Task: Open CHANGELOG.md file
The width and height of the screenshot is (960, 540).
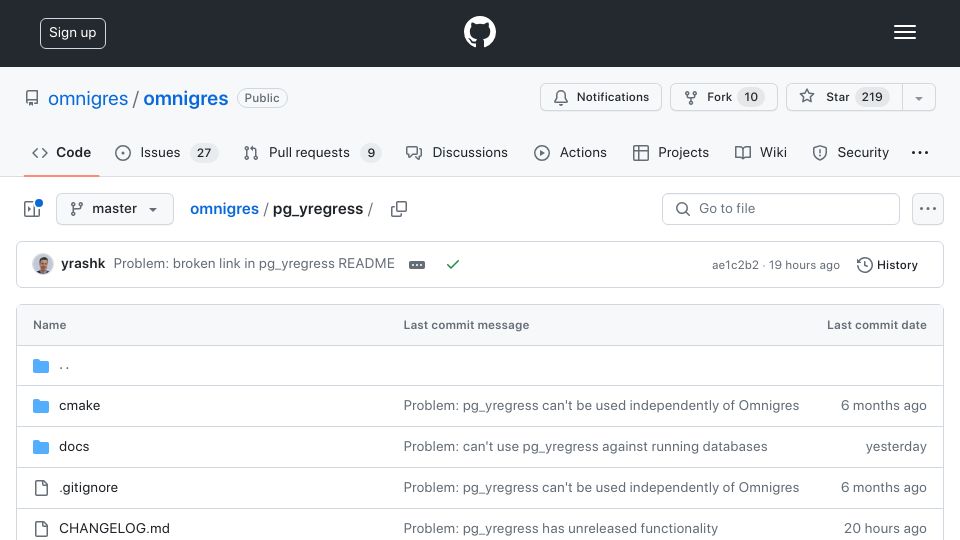Action: pos(114,528)
